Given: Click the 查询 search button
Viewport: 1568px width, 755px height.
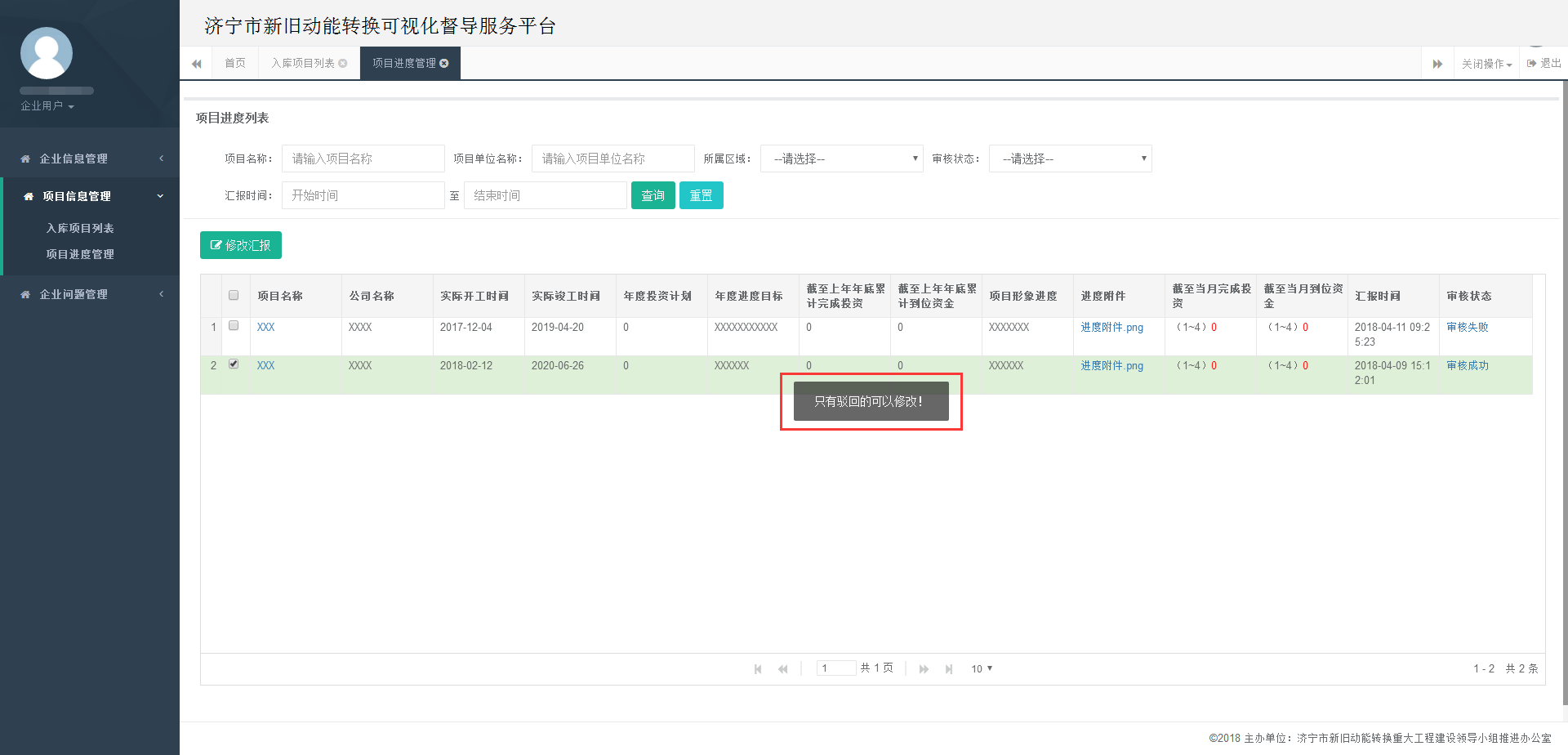Looking at the screenshot, I should pos(653,195).
